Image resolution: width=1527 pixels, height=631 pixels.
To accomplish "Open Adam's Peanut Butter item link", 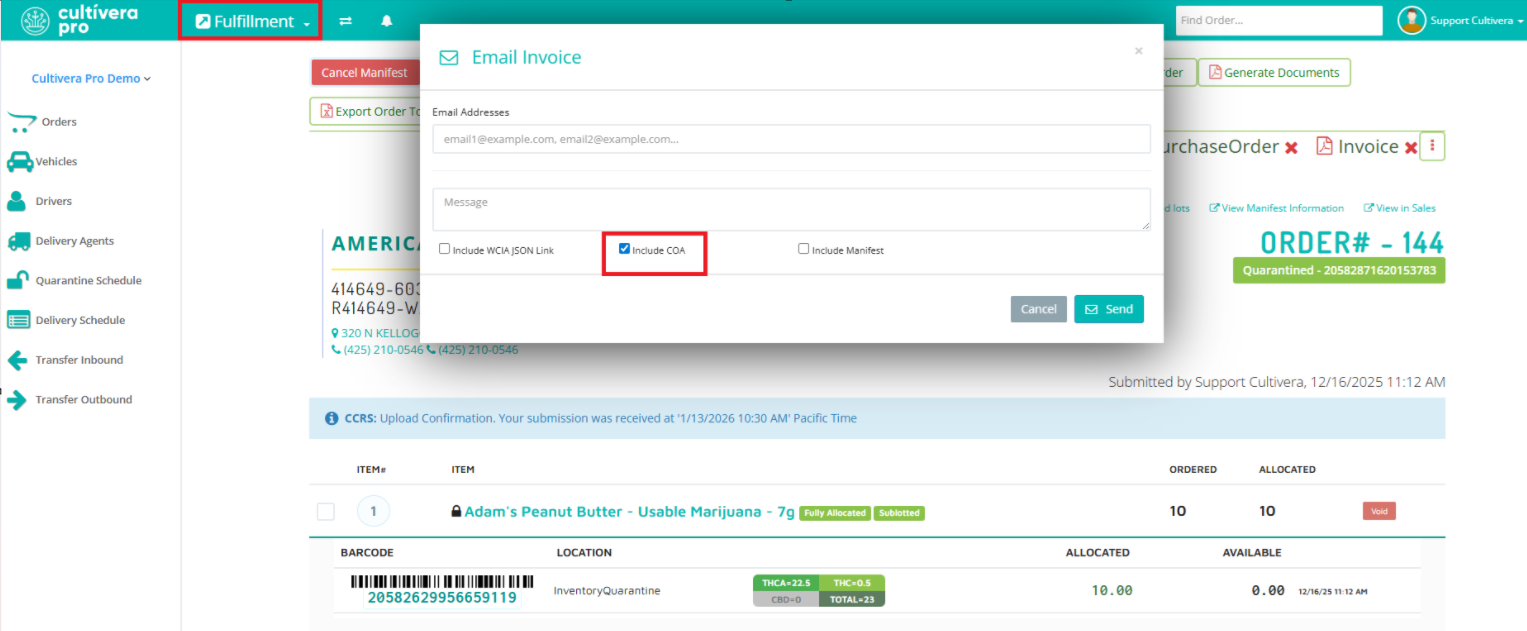I will [x=629, y=512].
